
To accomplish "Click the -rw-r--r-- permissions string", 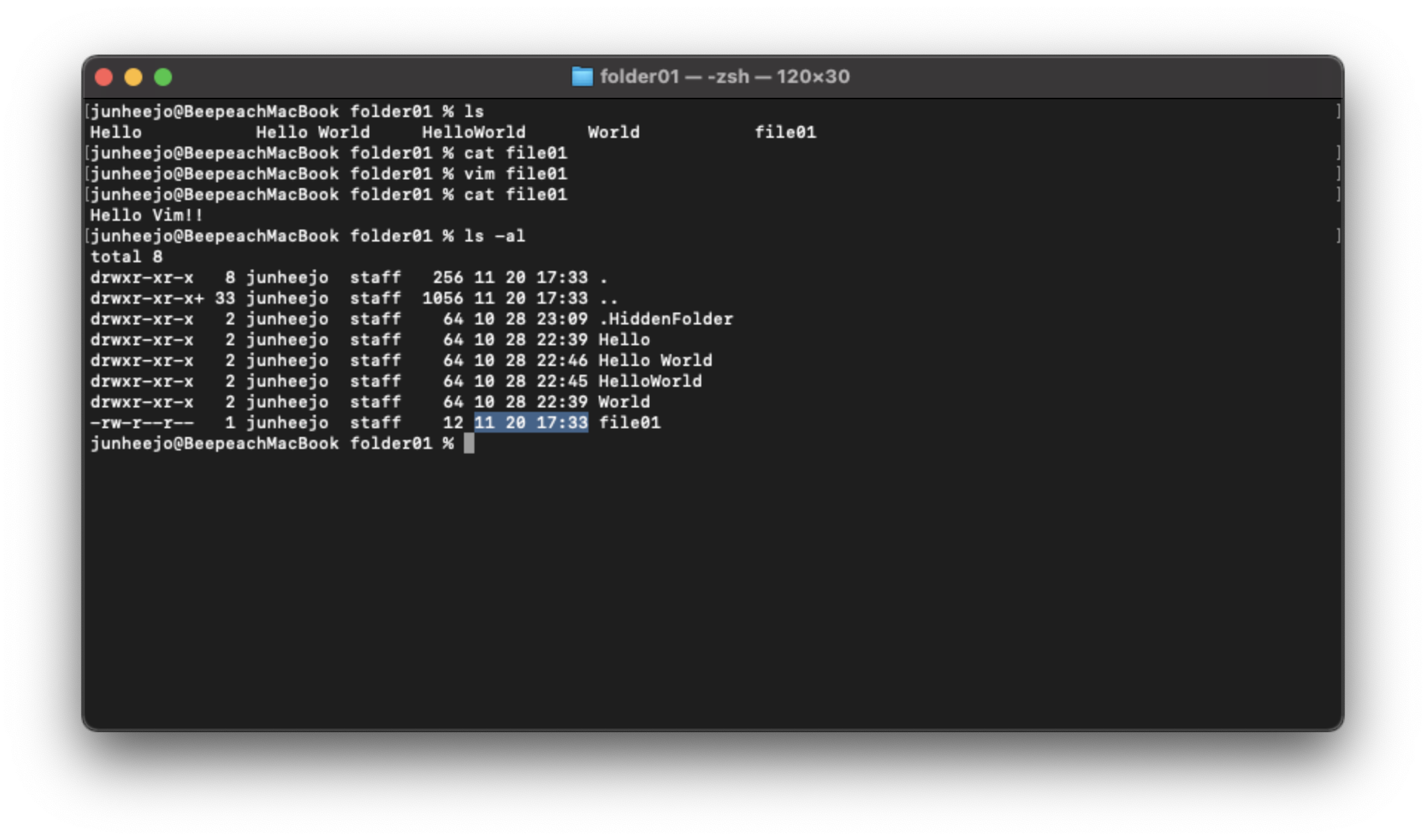I will tap(142, 423).
